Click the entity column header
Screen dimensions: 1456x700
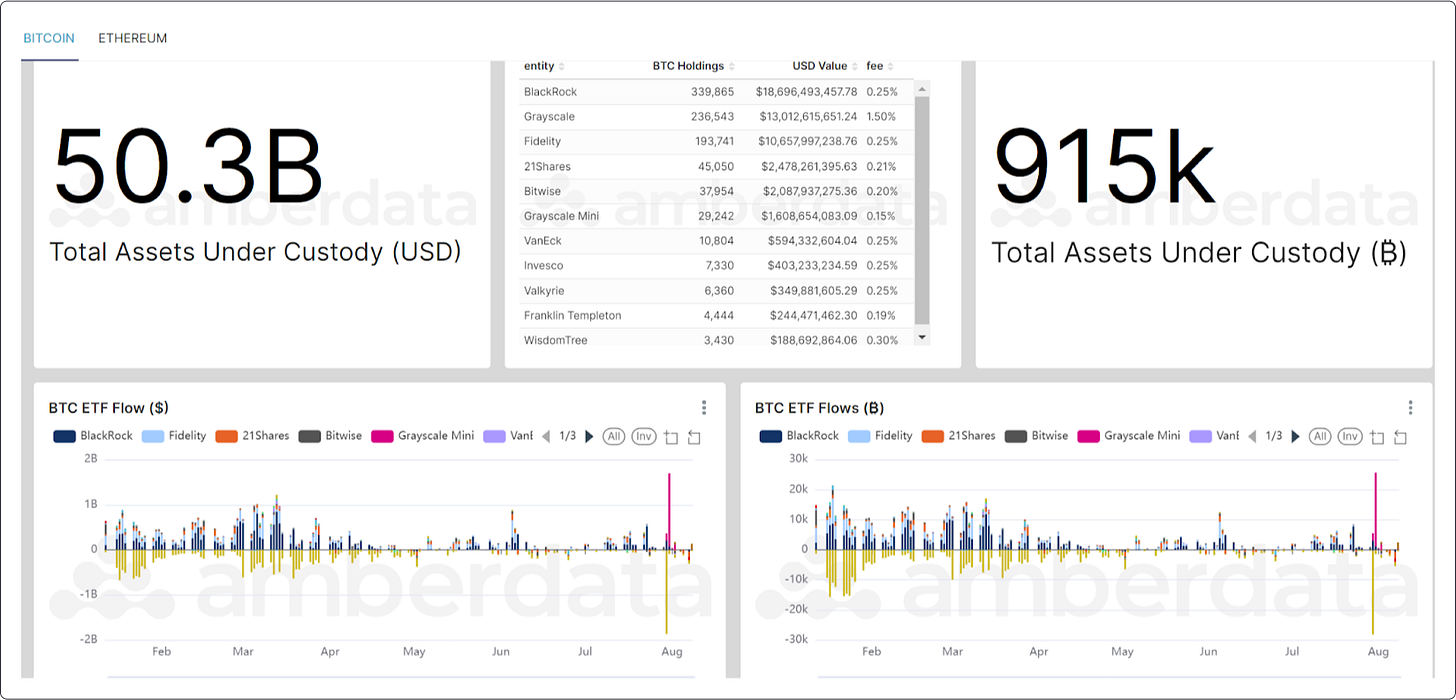point(539,66)
